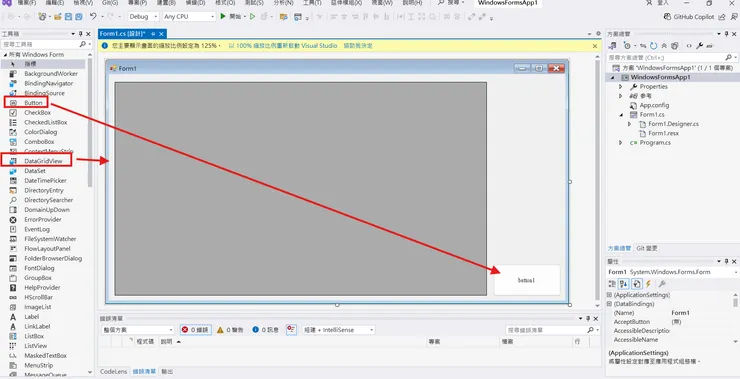Click the Events lightning bolt in Properties
Image resolution: width=740 pixels, height=379 pixels.
coord(648,284)
